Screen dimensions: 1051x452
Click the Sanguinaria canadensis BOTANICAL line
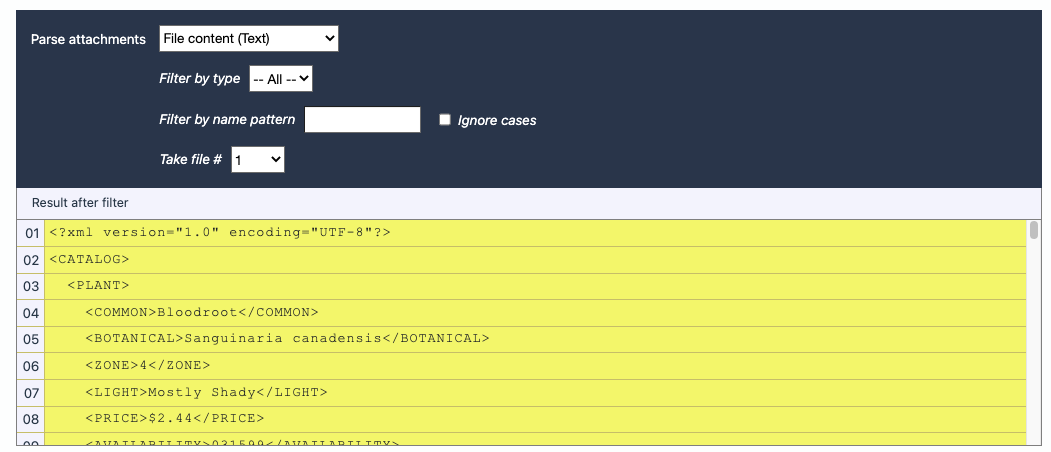pos(287,339)
